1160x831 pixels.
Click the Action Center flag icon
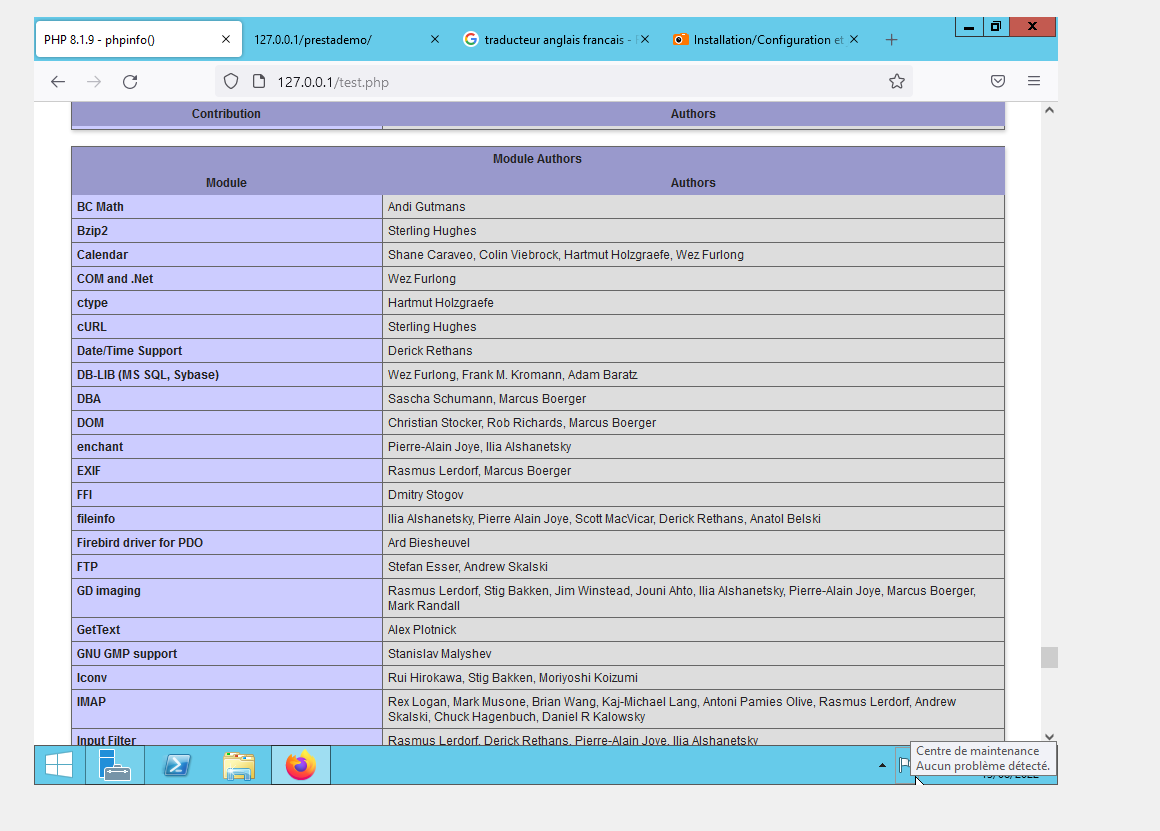(x=903, y=765)
